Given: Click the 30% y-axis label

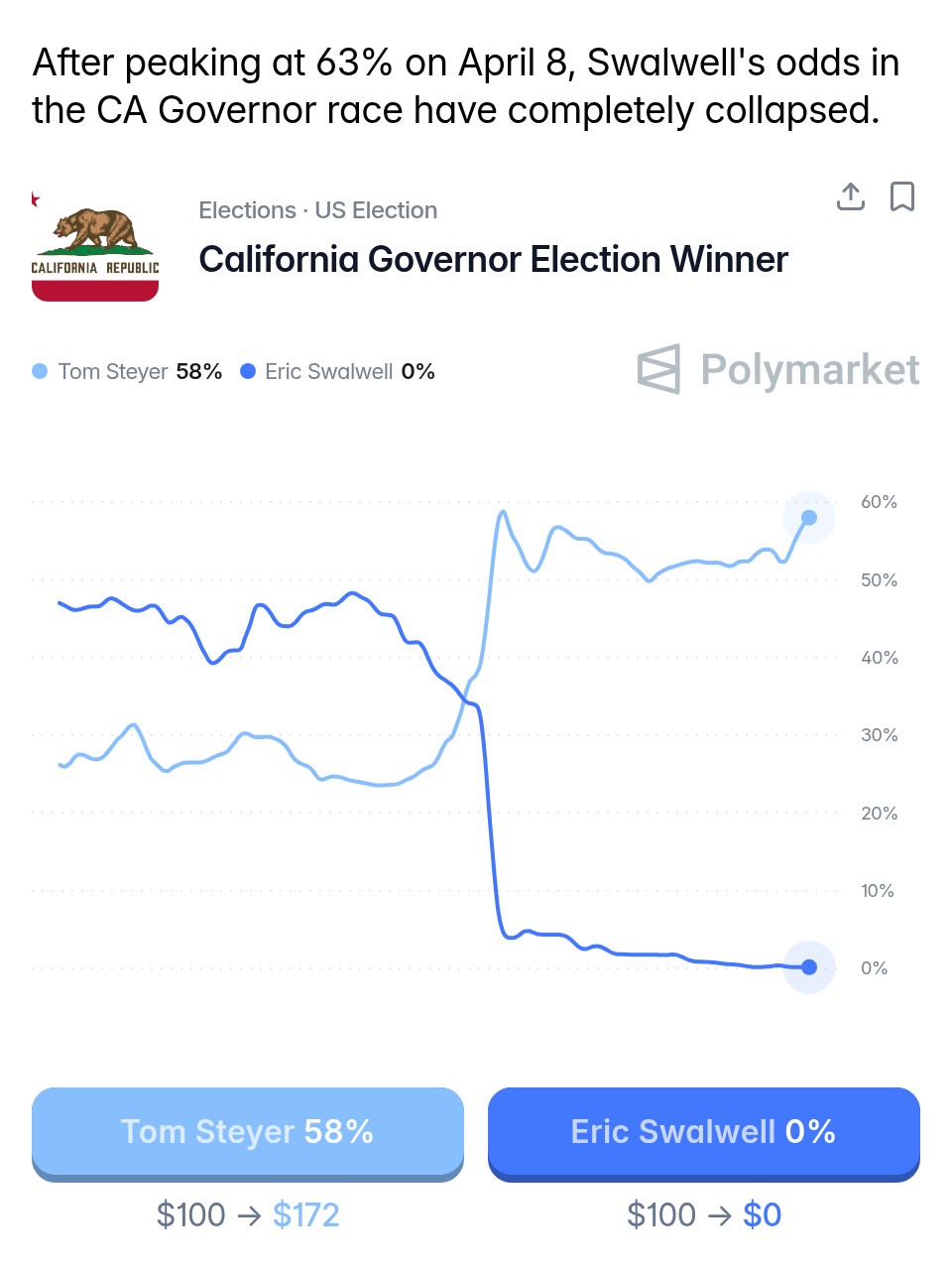Looking at the screenshot, I should point(879,735).
